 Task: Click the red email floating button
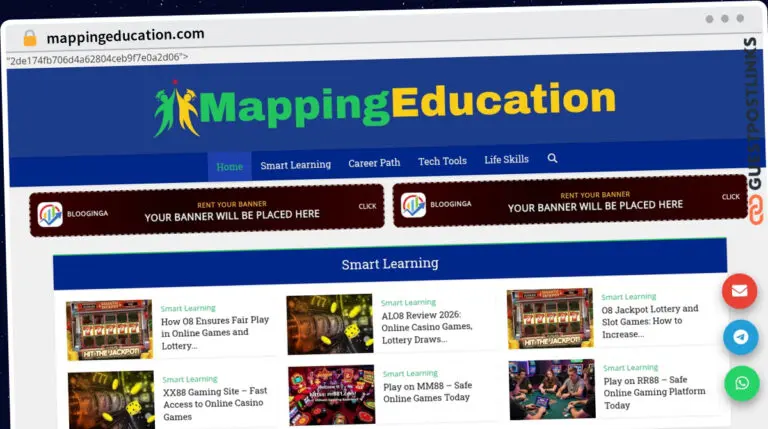click(739, 291)
